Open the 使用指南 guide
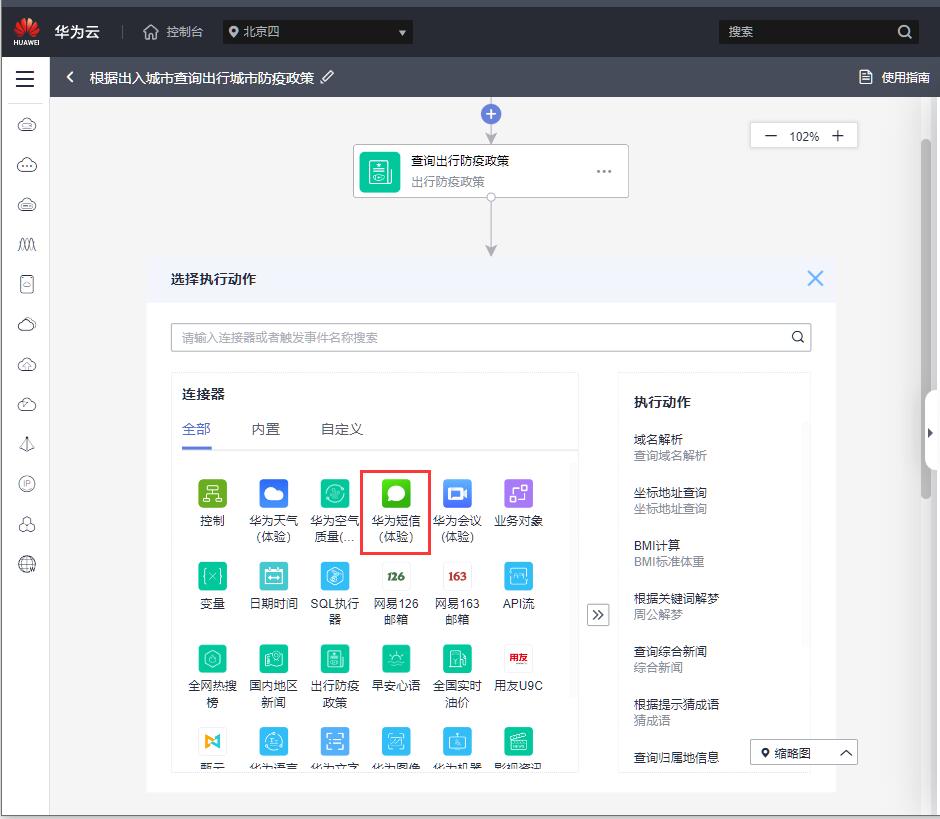 click(x=894, y=77)
